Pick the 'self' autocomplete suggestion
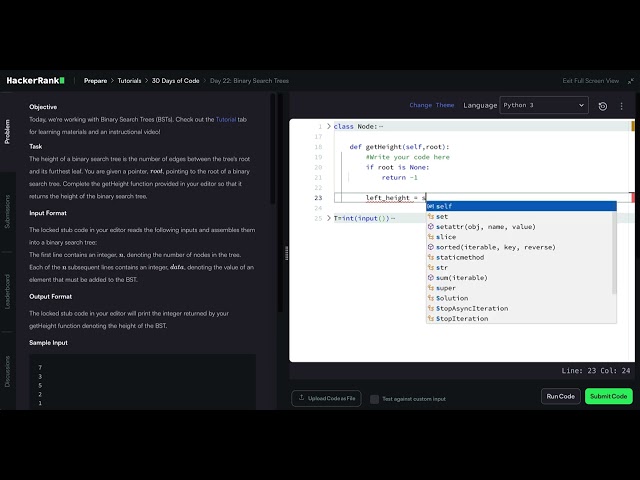 [x=521, y=206]
